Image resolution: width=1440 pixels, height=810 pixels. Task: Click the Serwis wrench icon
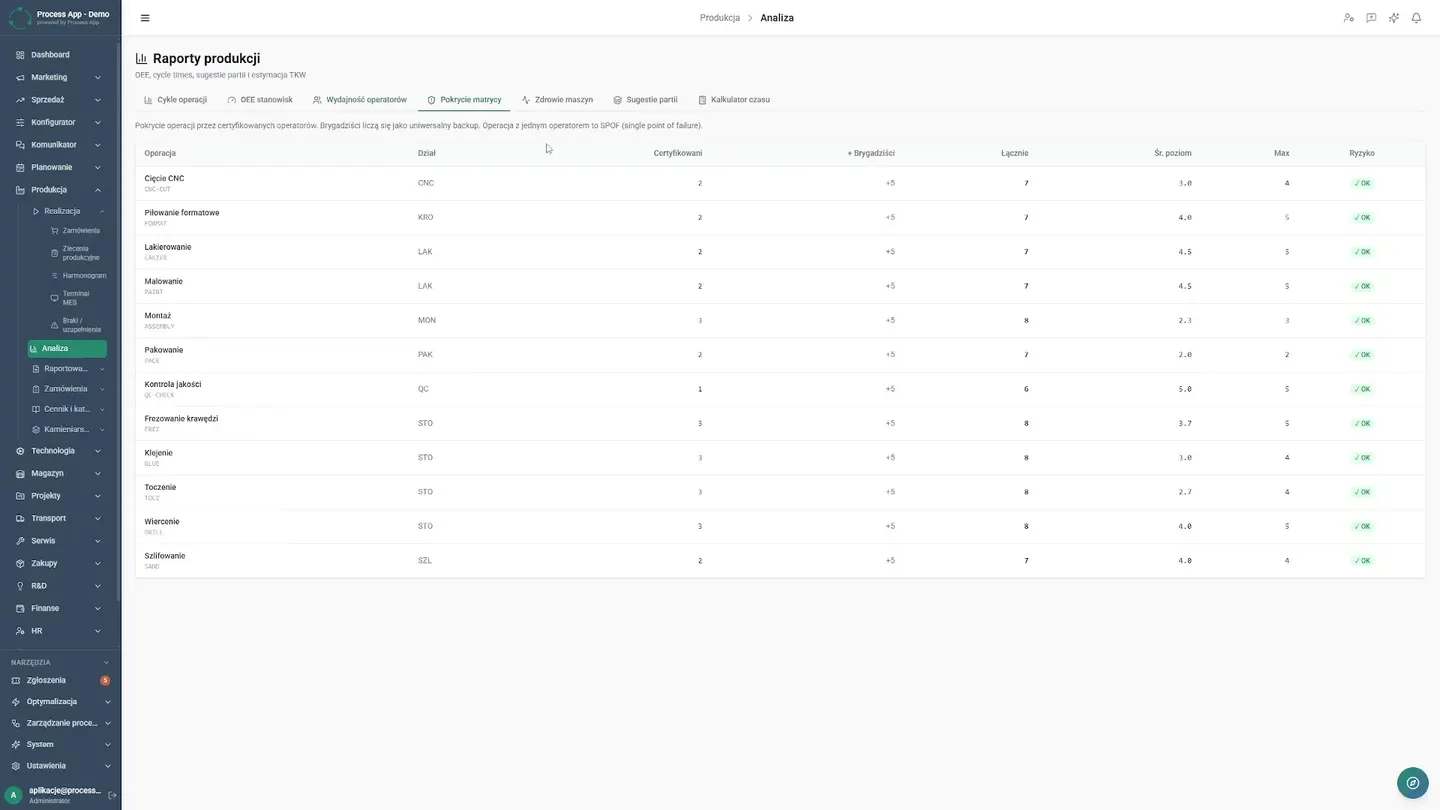[20, 541]
